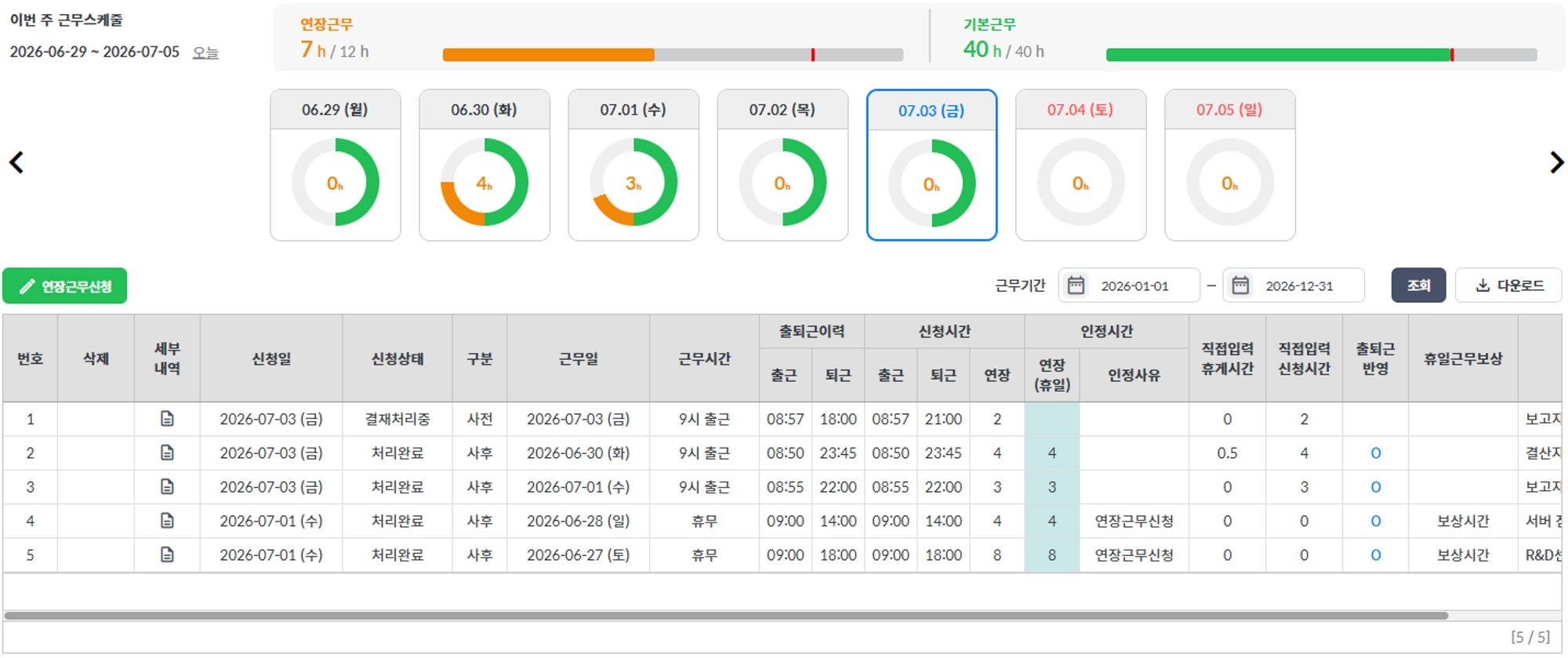The image size is (1568, 658).
Task: Click the horizontal scrollbar below the table
Action: [x=725, y=616]
